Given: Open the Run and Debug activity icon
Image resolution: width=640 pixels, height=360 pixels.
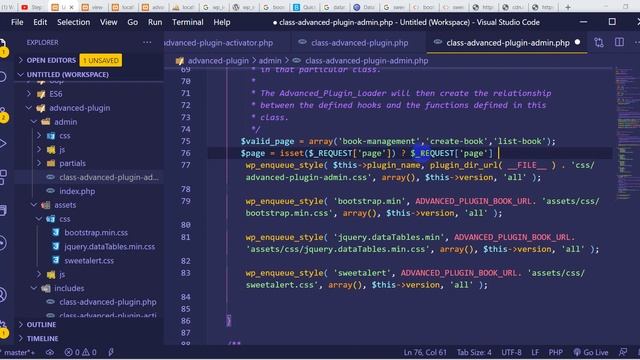Looking at the screenshot, I should (2, 144).
